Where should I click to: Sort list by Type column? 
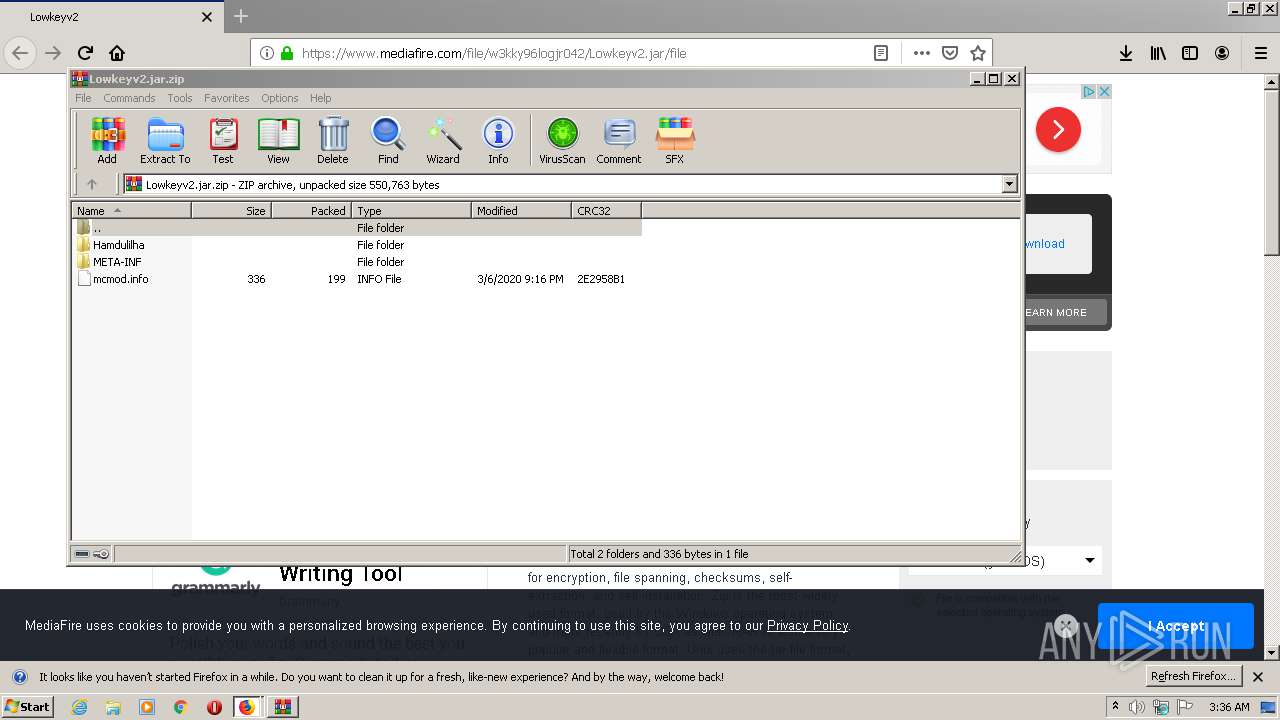click(x=411, y=210)
